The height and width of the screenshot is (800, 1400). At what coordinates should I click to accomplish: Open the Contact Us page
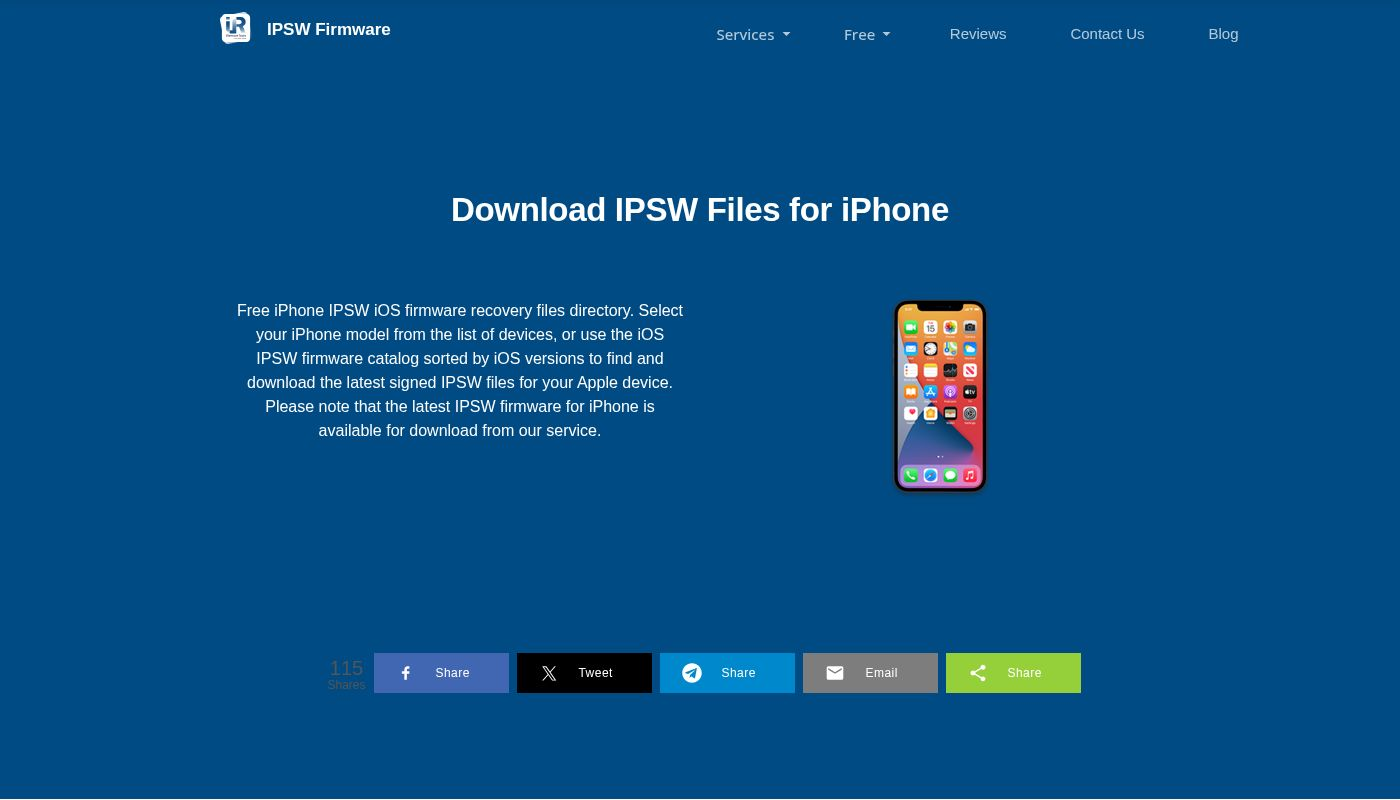coord(1106,34)
